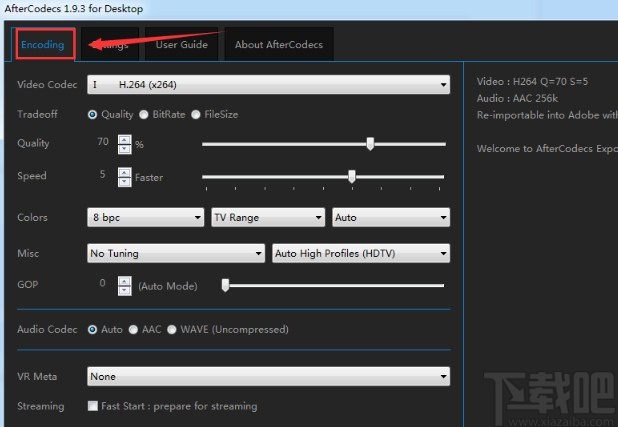This screenshot has width=618, height=427.
Task: Select the FileSize tradeoff option
Action: (x=196, y=115)
